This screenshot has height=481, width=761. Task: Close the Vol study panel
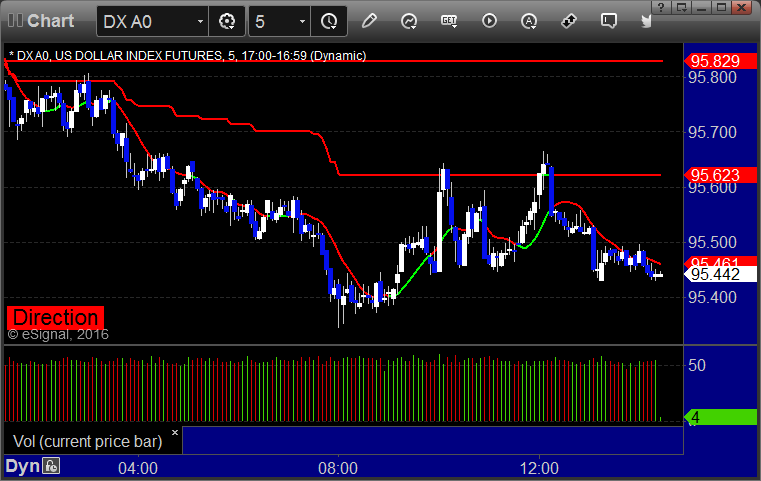175,432
